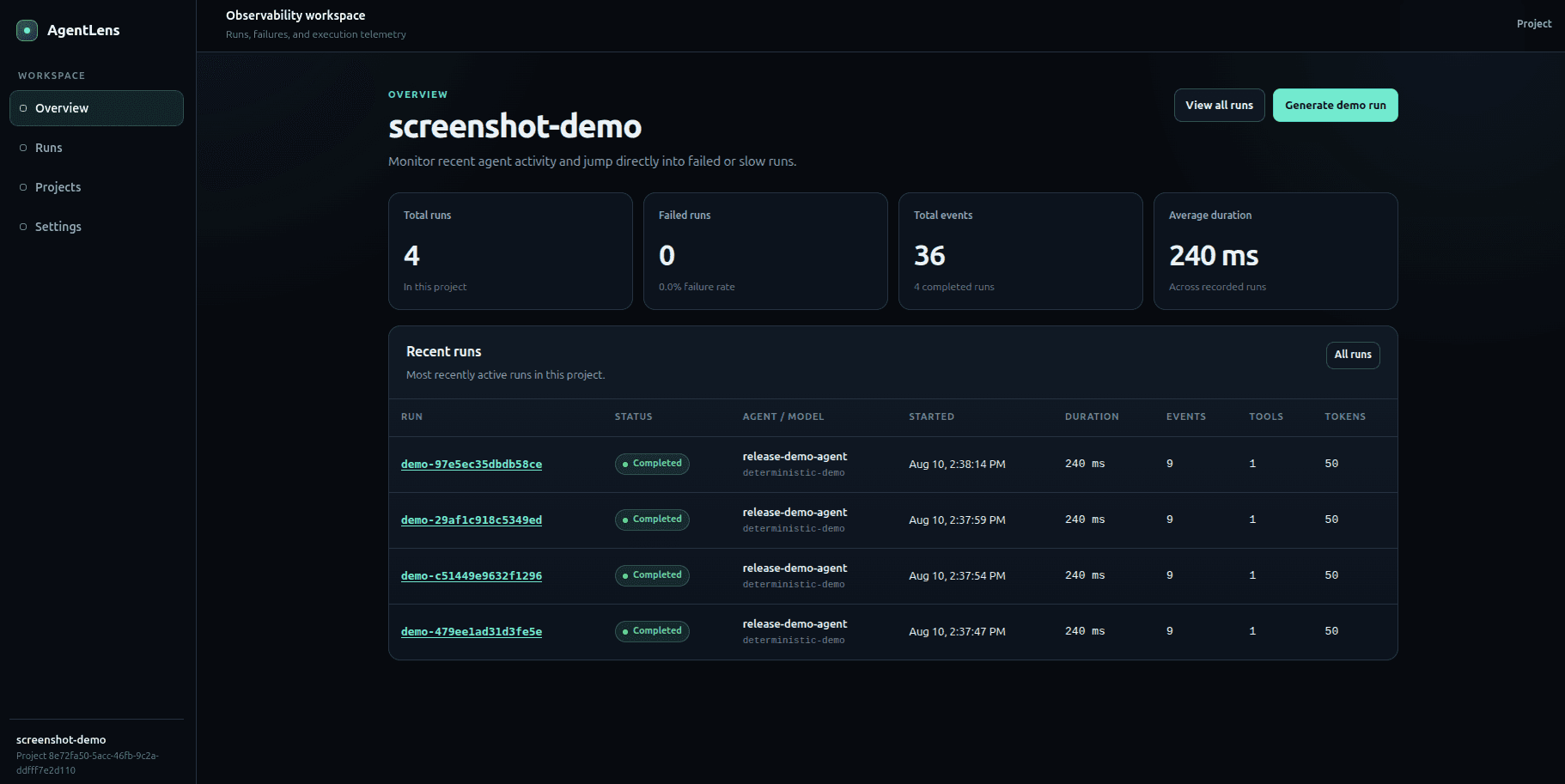Viewport: 1565px width, 784px height.
Task: Click the Total runs card
Action: coord(510,251)
